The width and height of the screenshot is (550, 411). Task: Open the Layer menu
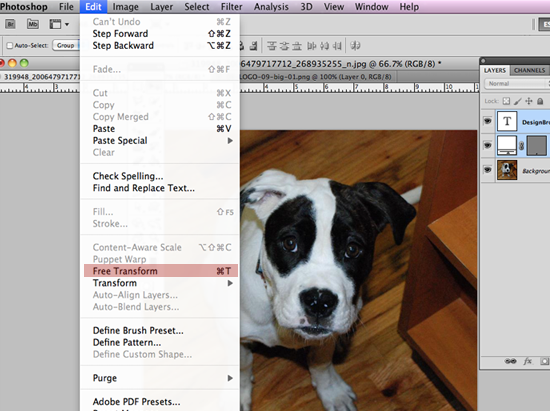click(x=162, y=7)
